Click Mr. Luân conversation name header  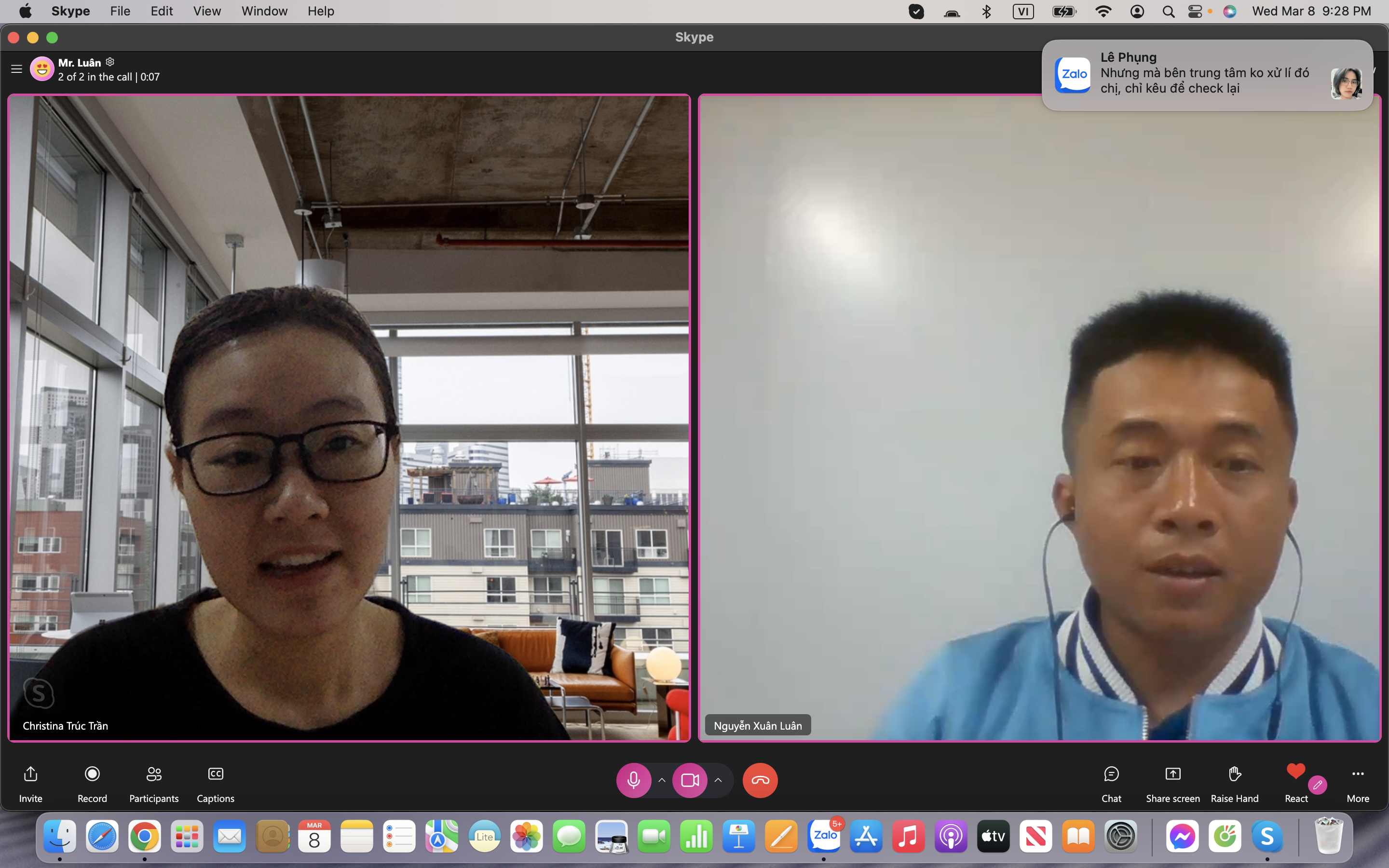(79, 63)
